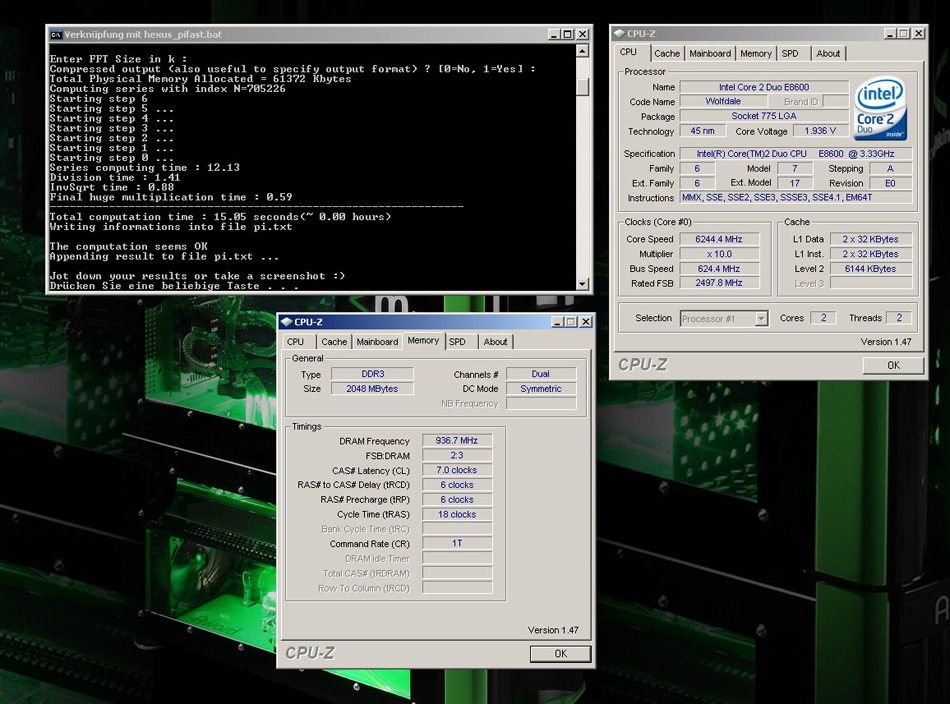Click OK in the memory CPU-Z window

(560, 654)
